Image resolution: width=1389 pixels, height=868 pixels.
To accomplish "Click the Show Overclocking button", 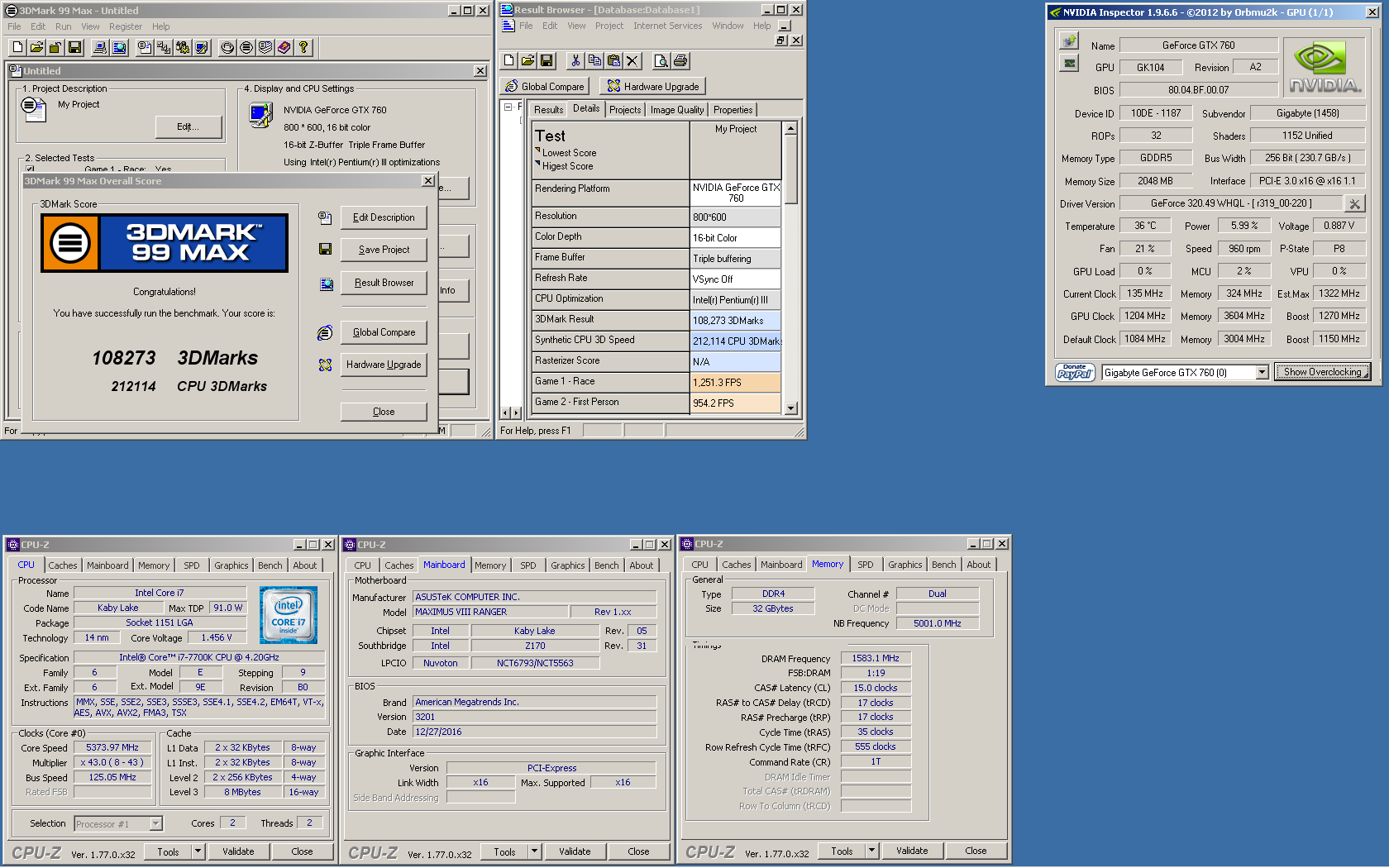I will click(1322, 372).
